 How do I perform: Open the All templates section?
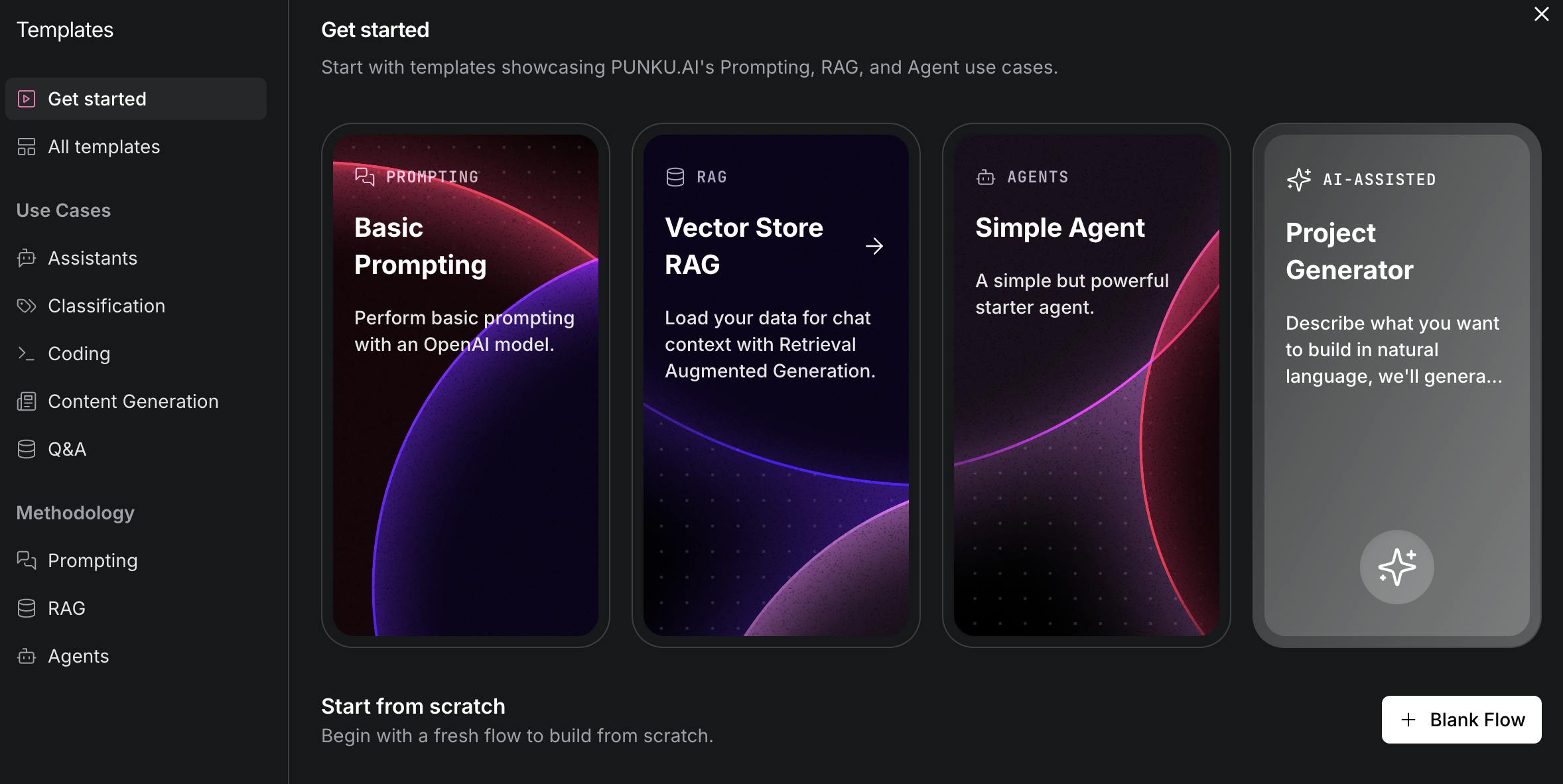104,147
